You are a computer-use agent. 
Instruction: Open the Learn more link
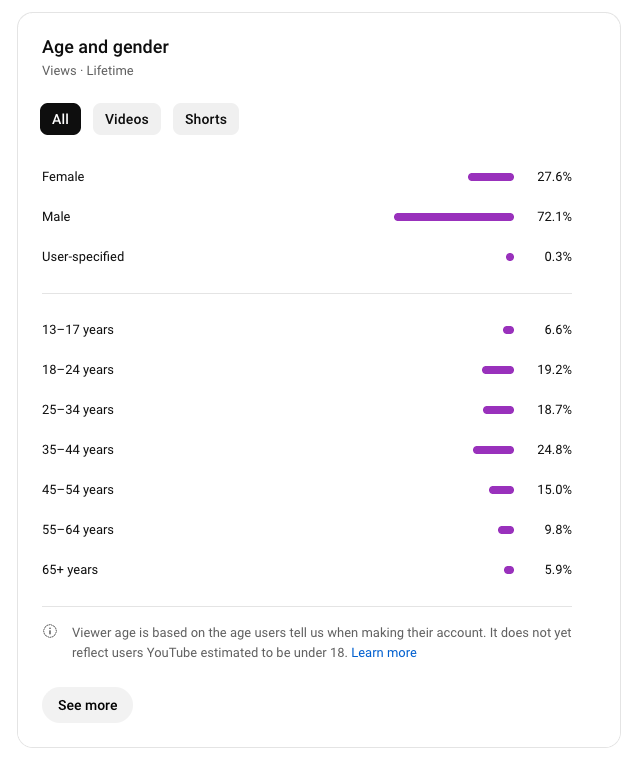pyautogui.click(x=384, y=653)
